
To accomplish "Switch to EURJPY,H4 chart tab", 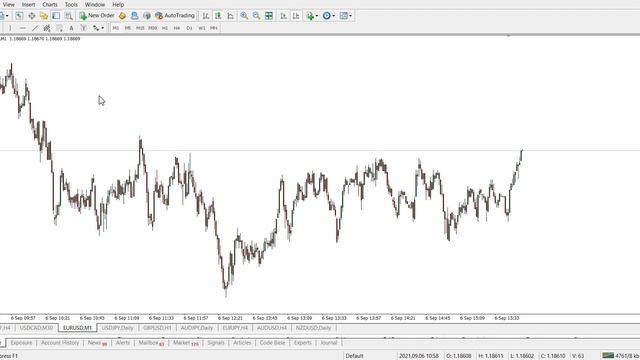I will tap(235, 328).
